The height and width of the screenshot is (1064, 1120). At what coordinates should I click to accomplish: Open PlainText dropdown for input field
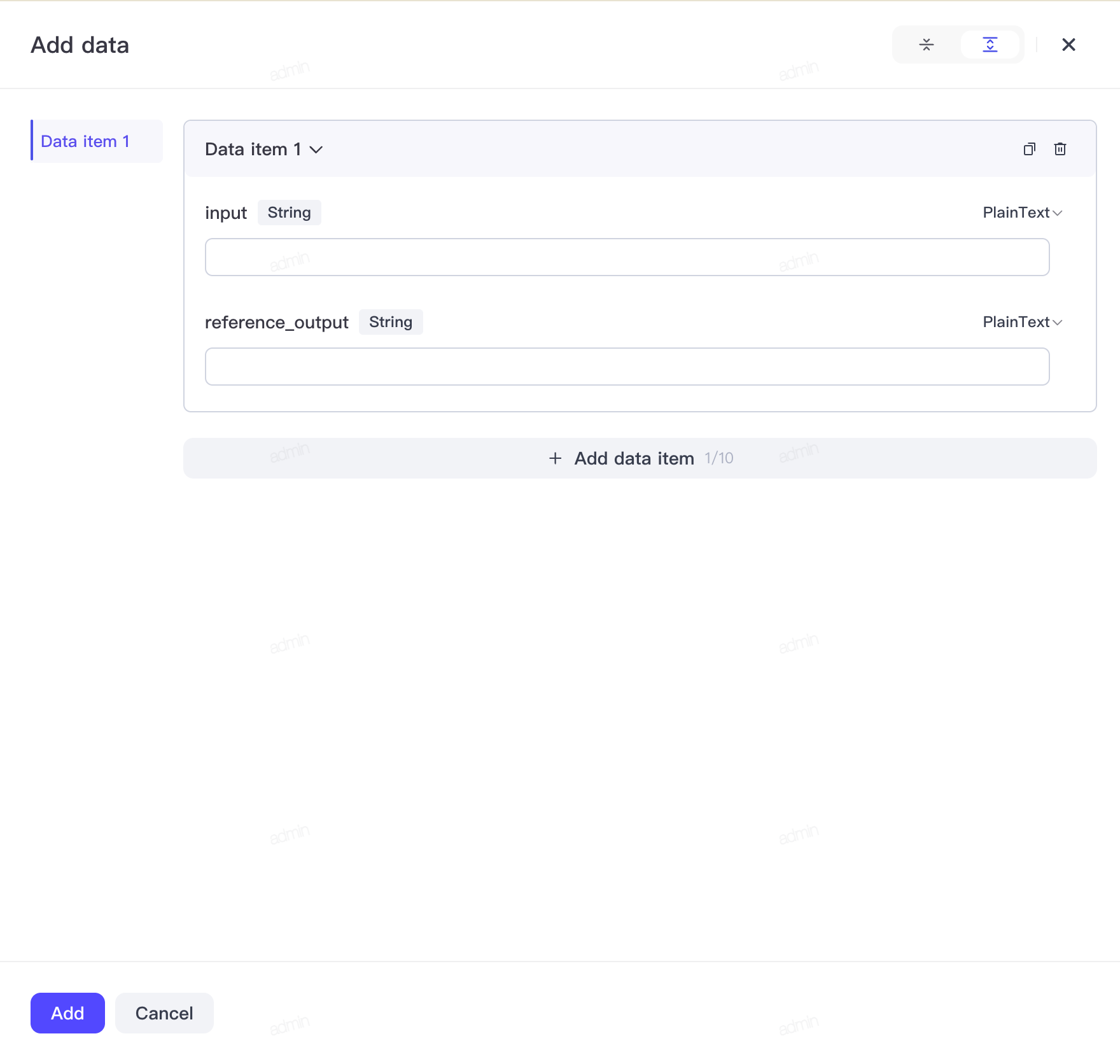tap(1023, 213)
